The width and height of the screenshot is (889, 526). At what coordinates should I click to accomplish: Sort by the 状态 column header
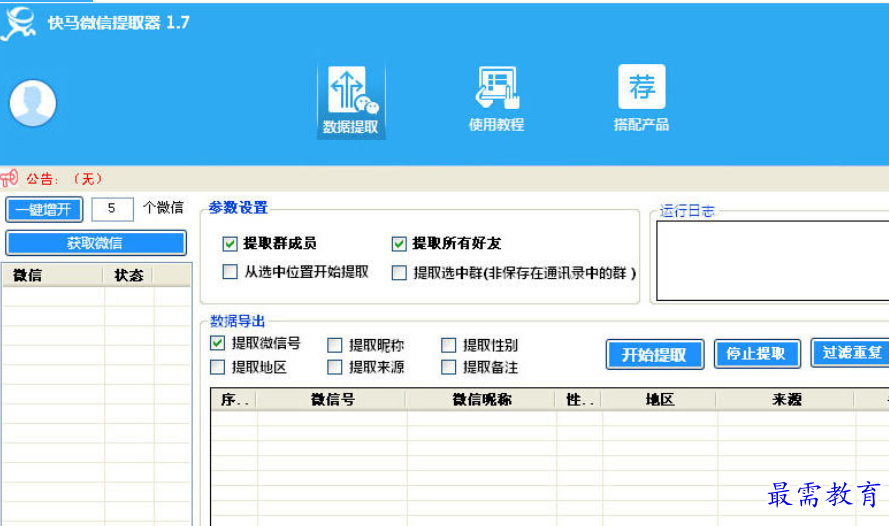[x=129, y=275]
